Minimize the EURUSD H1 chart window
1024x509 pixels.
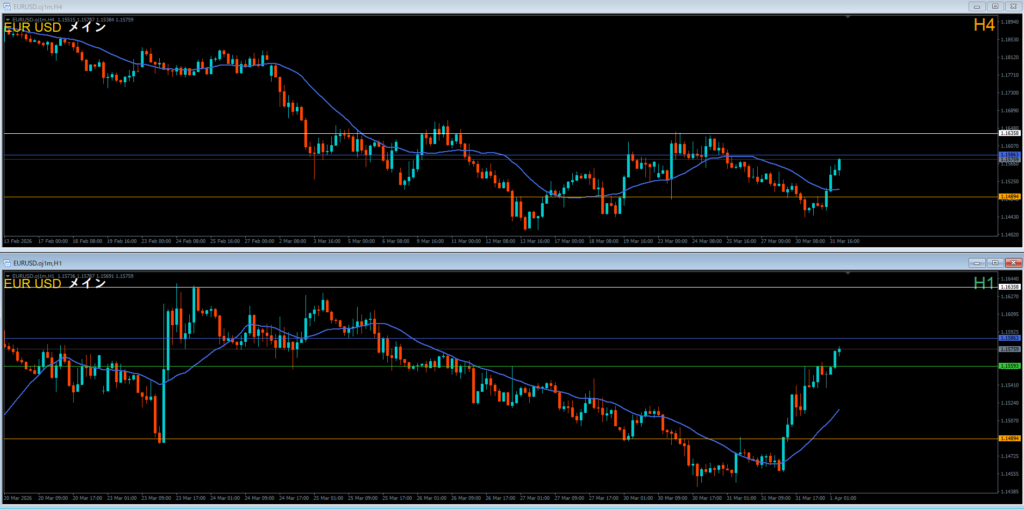tap(978, 262)
